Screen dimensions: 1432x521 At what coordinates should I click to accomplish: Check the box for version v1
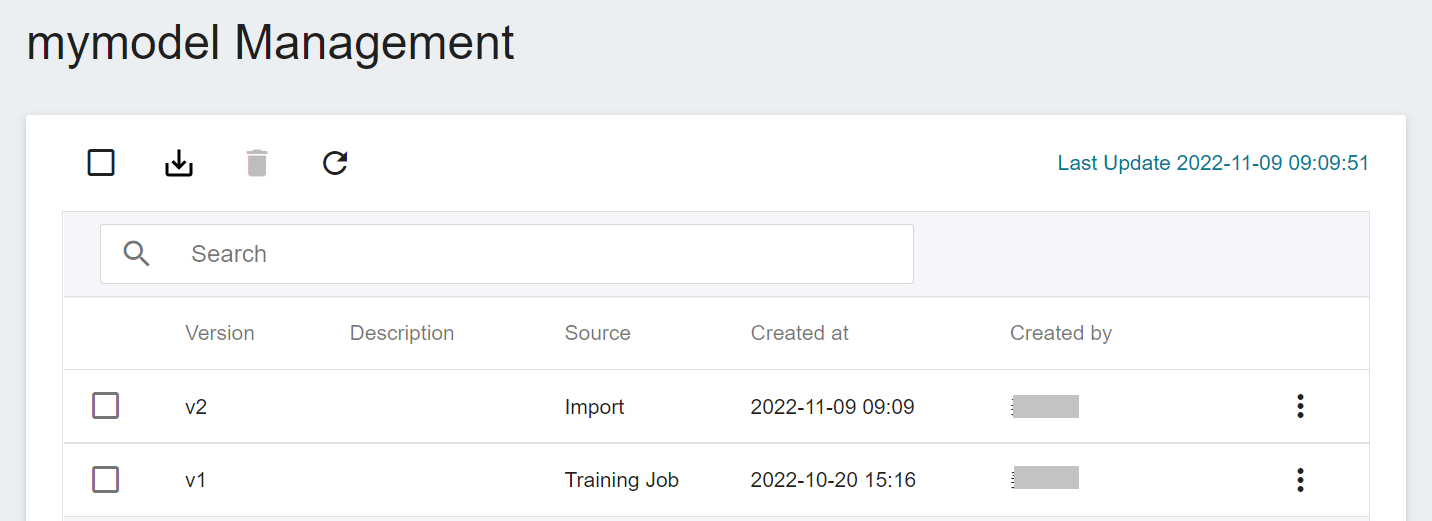(x=106, y=480)
